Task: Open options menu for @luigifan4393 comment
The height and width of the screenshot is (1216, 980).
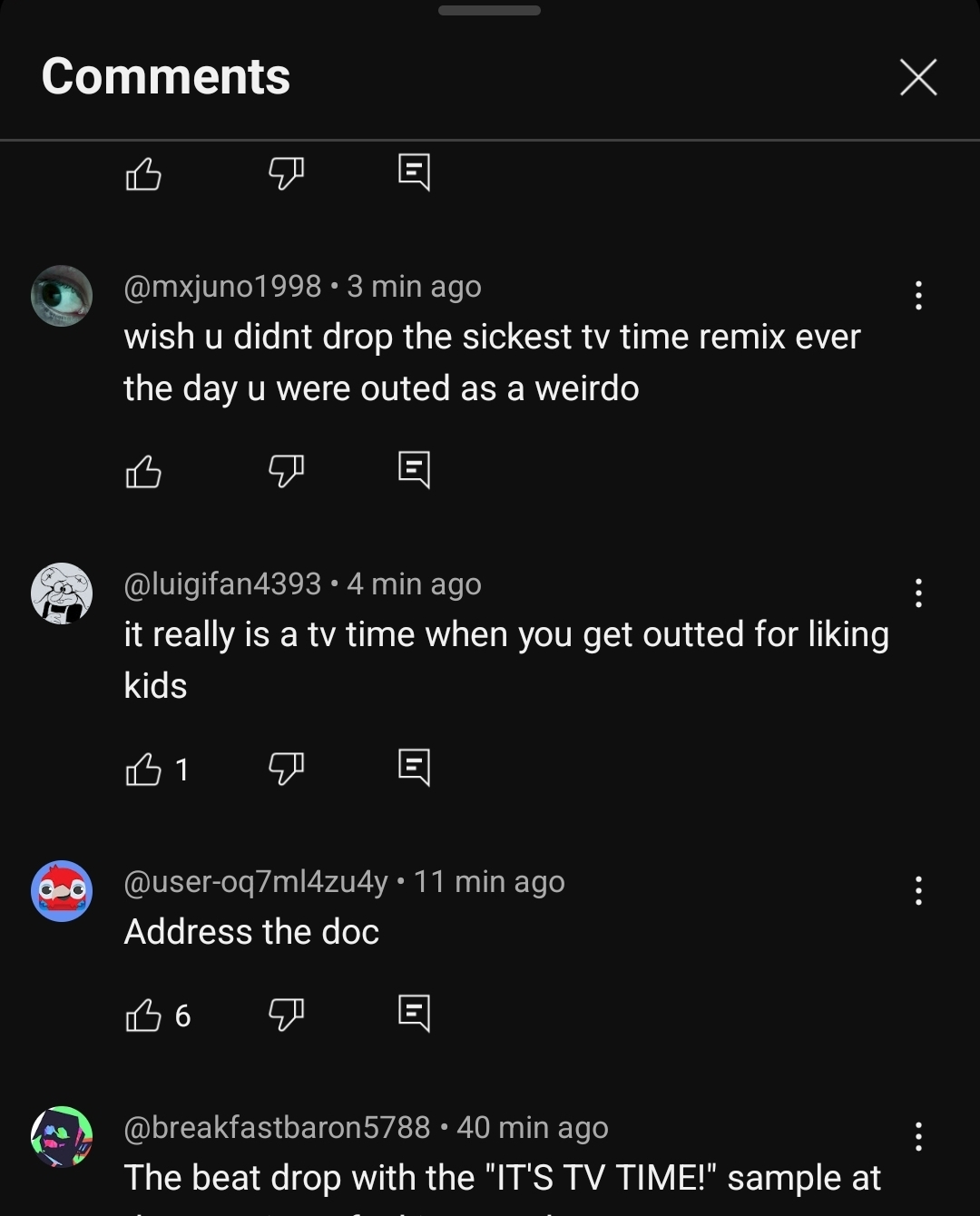Action: 918,593
